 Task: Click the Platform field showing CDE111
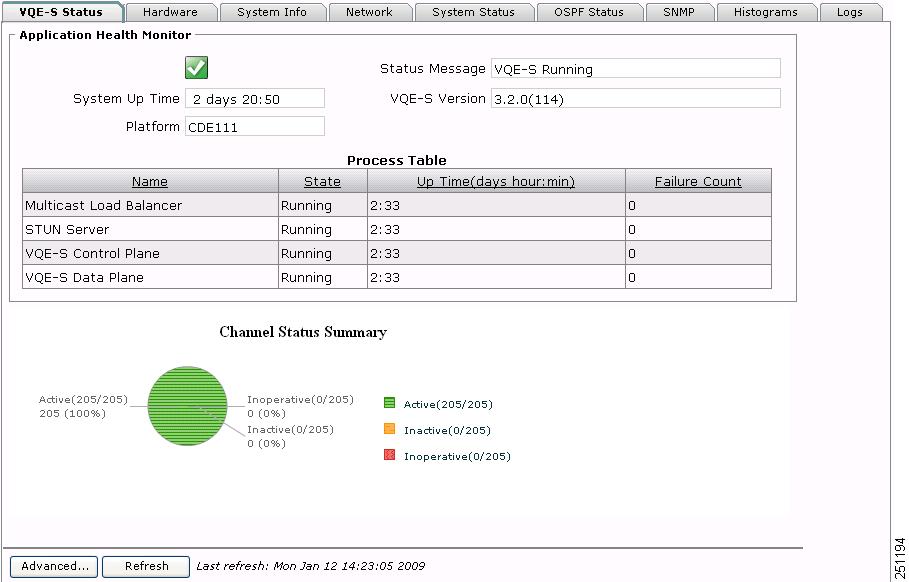tap(255, 126)
